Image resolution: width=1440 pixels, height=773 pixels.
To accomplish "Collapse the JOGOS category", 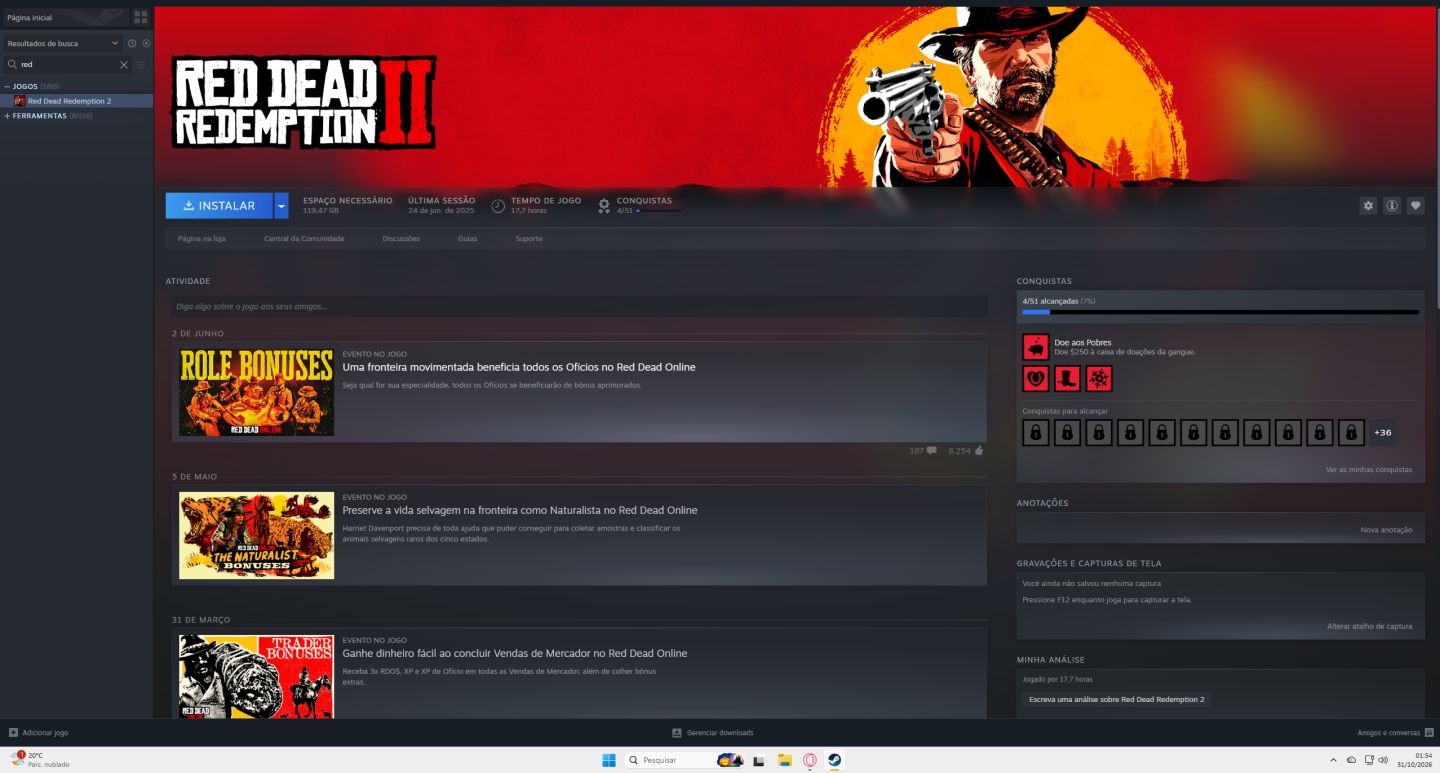I will (8, 86).
